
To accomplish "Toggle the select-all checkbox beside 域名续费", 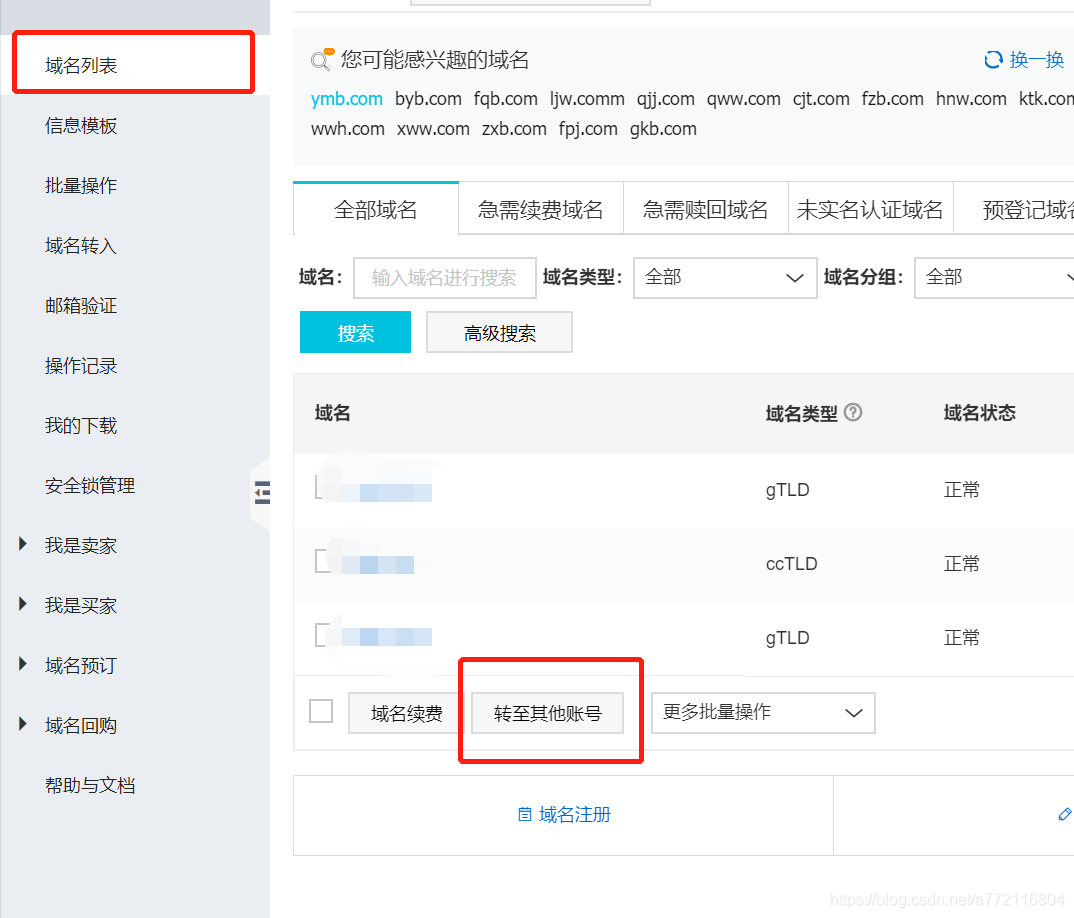I will click(321, 711).
